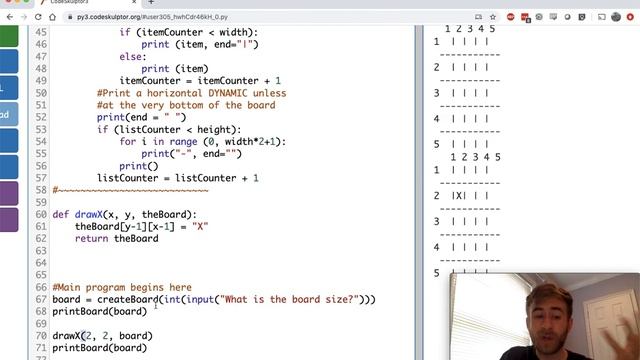Click the lock icon beside the URL
This screenshot has width=640, height=360.
pos(70,17)
